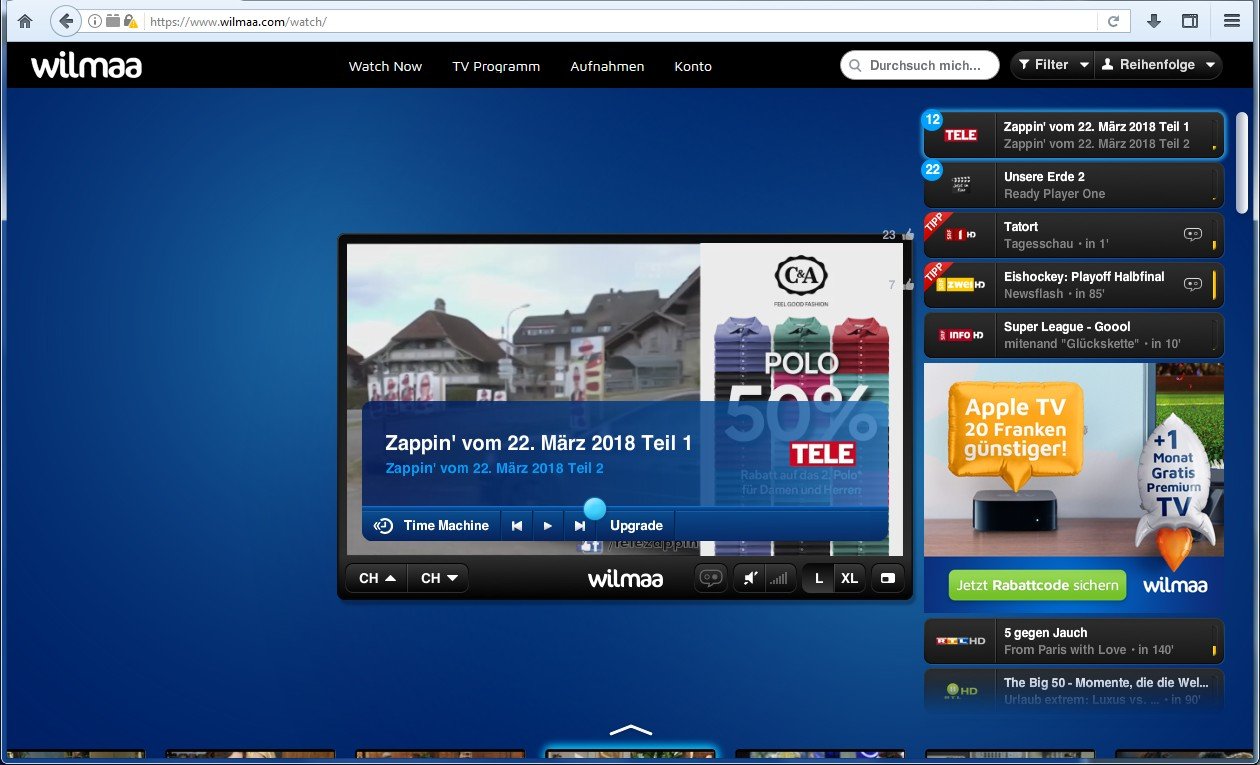The height and width of the screenshot is (765, 1260).
Task: Switch channel up with CH up button
Action: 377,578
